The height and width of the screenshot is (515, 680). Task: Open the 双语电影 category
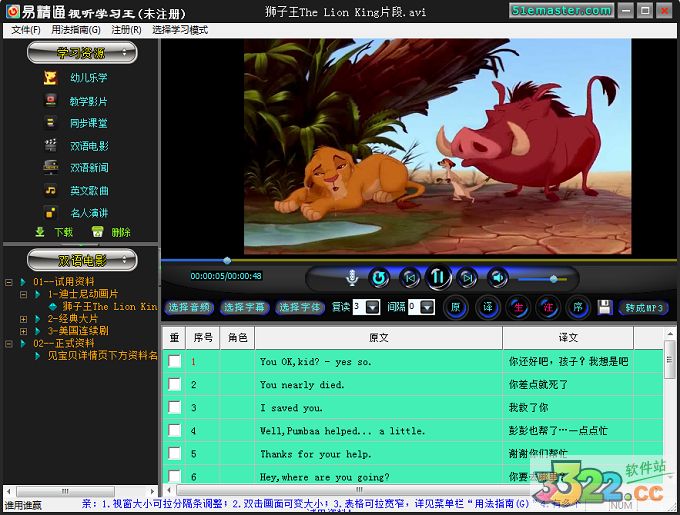89,146
